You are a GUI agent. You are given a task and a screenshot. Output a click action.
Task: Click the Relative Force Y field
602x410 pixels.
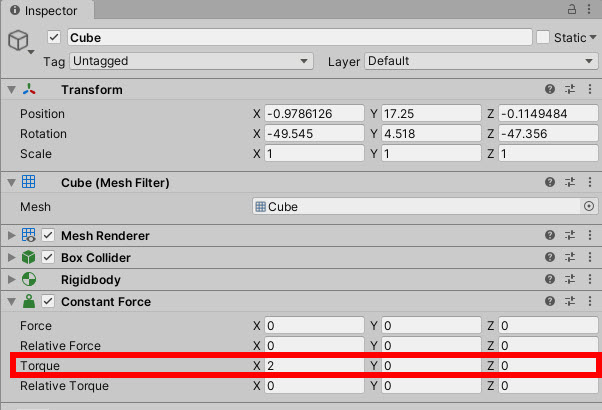tap(431, 345)
